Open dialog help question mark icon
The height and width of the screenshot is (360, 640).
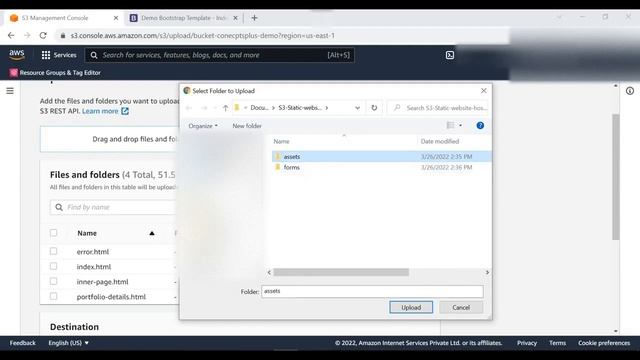[480, 126]
